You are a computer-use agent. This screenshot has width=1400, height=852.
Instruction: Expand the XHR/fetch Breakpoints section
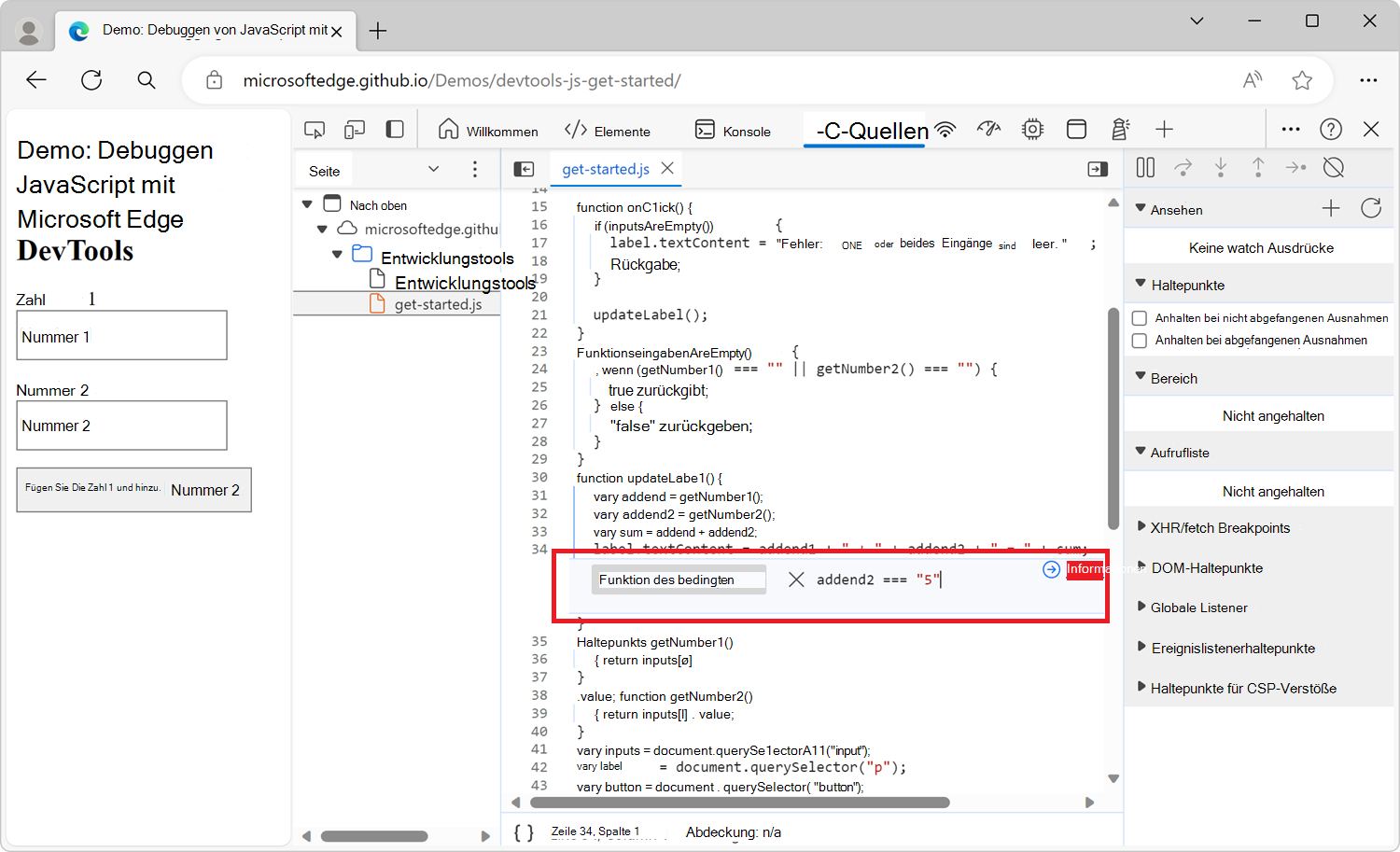point(1141,526)
